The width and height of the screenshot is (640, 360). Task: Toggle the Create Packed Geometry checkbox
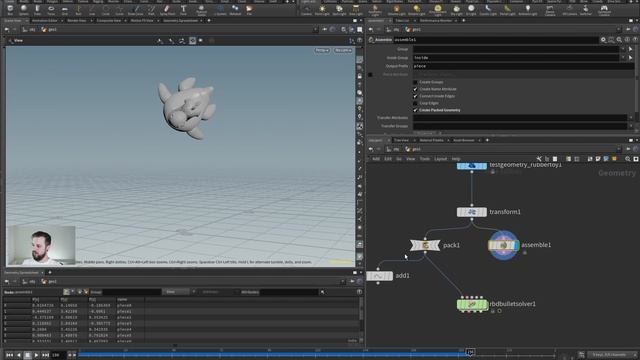point(415,110)
